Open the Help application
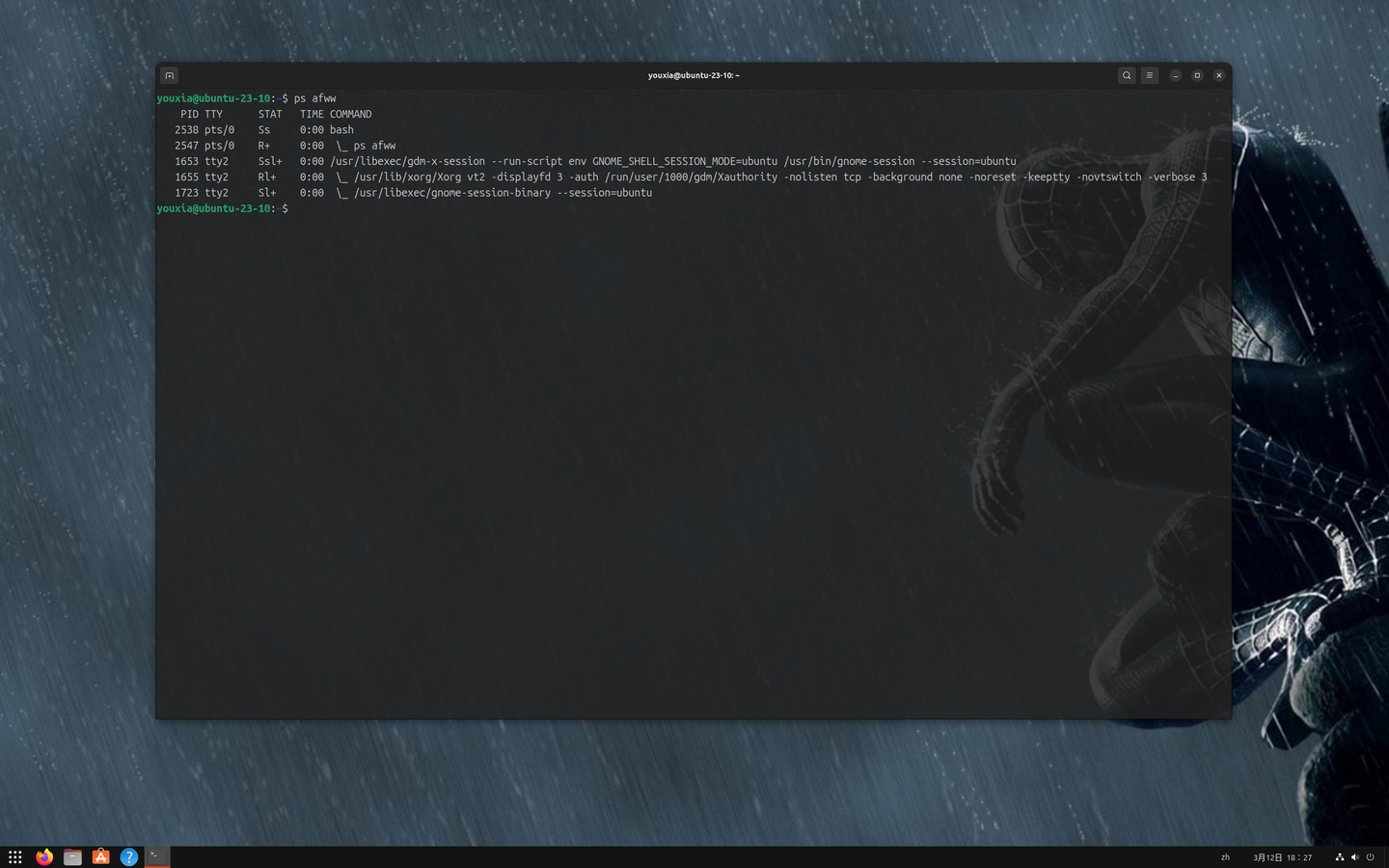The width and height of the screenshot is (1389, 868). coord(128,856)
